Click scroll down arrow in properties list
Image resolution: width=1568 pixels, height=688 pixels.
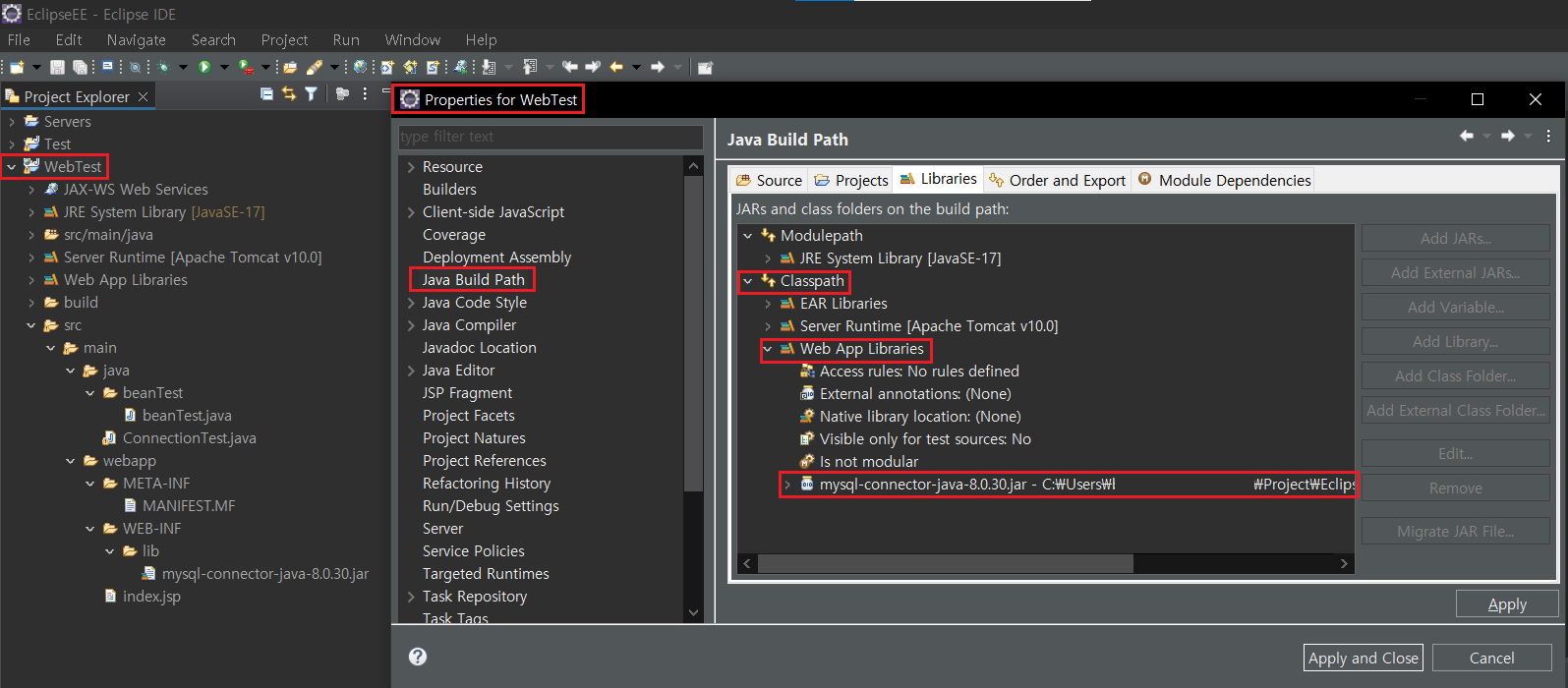pos(694,612)
